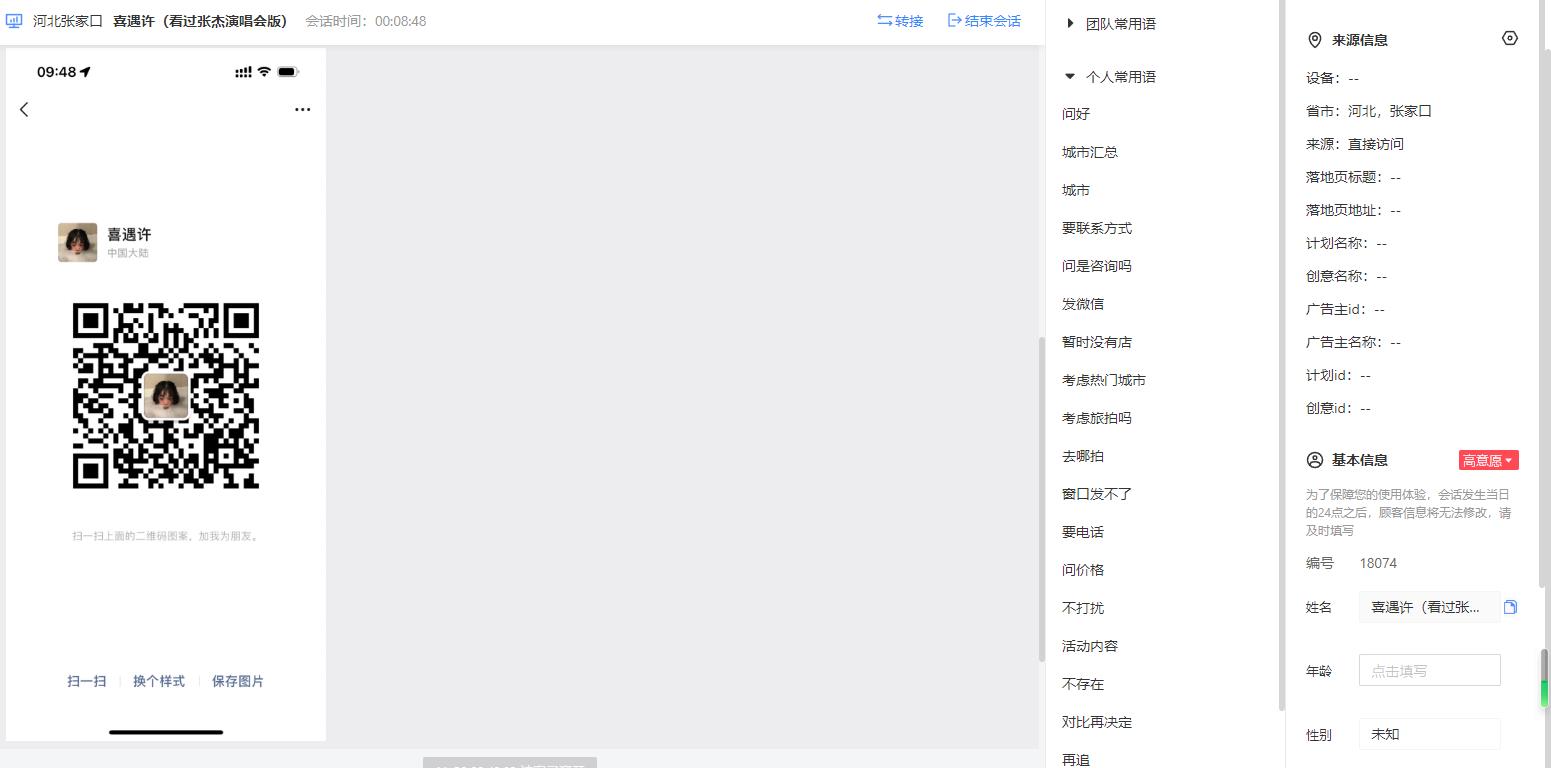
Task: Copy the name with the copy icon
Action: click(x=1510, y=607)
